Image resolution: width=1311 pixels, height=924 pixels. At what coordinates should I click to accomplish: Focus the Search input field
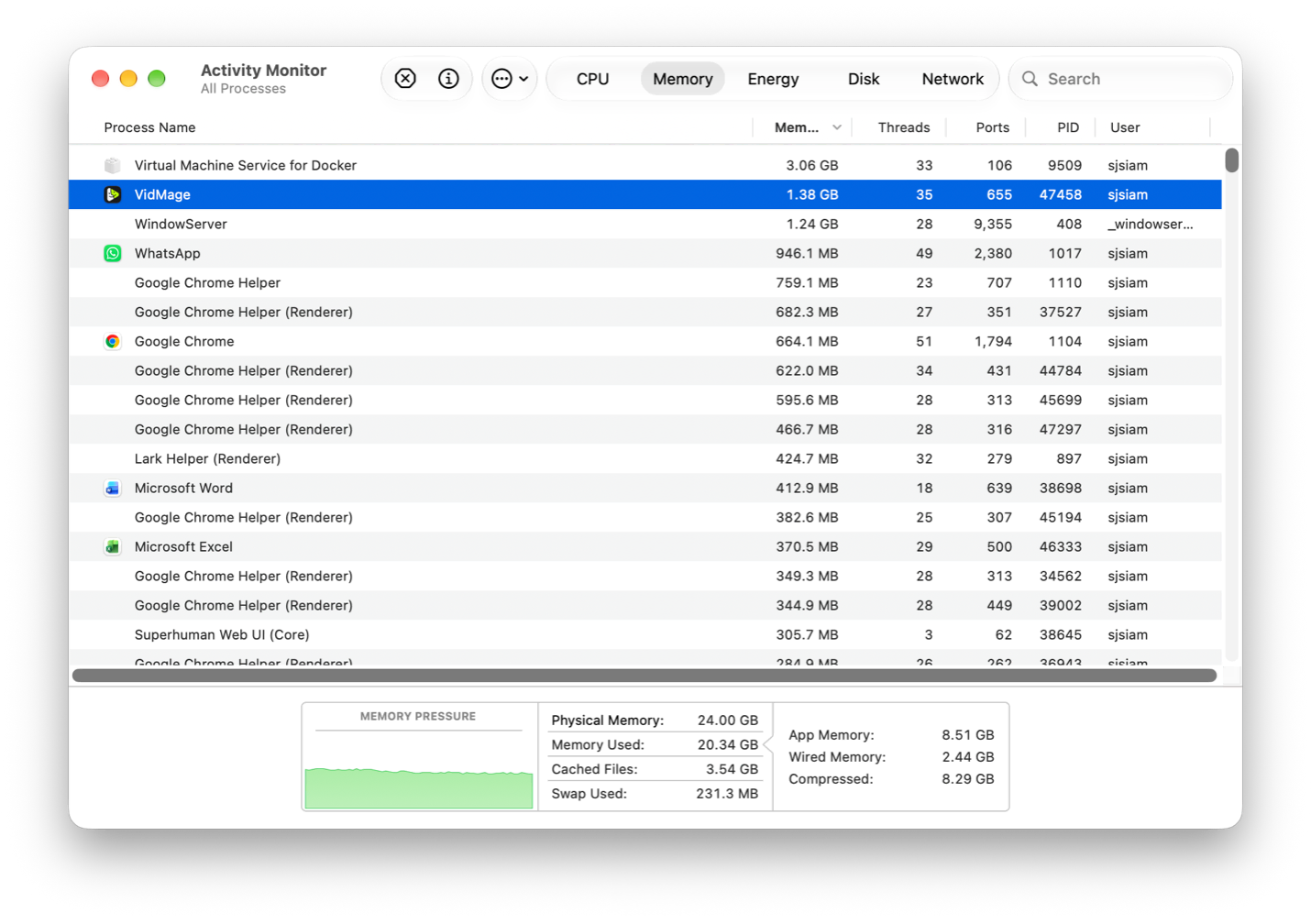point(1120,79)
